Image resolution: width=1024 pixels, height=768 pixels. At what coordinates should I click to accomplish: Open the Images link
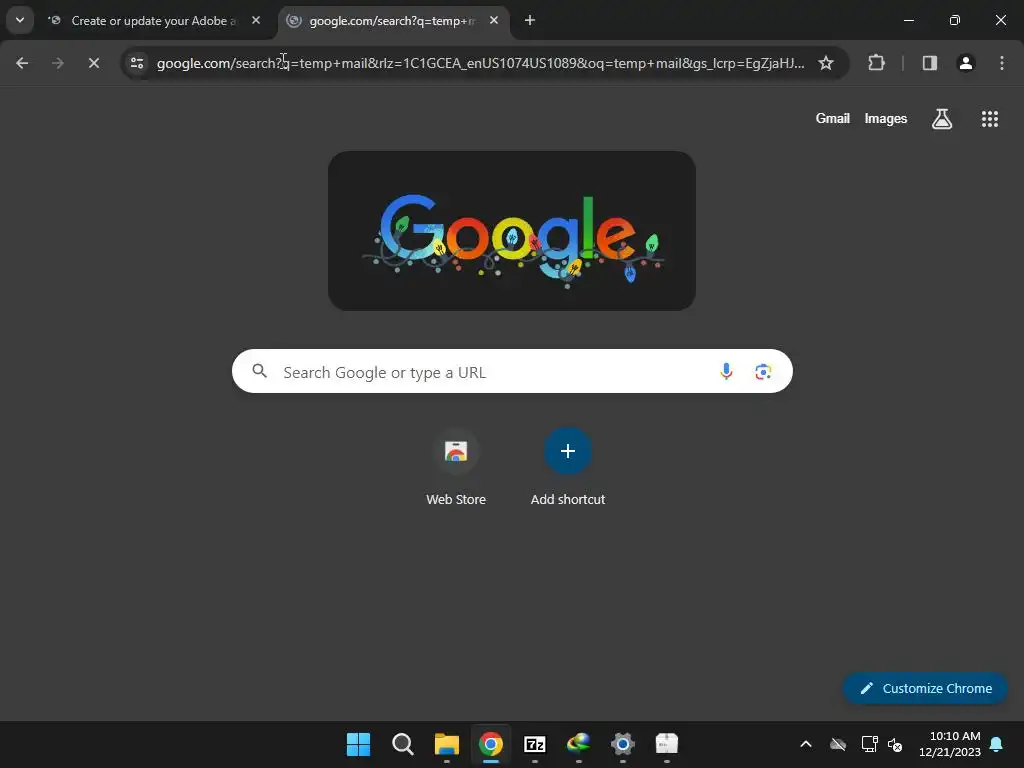point(886,119)
